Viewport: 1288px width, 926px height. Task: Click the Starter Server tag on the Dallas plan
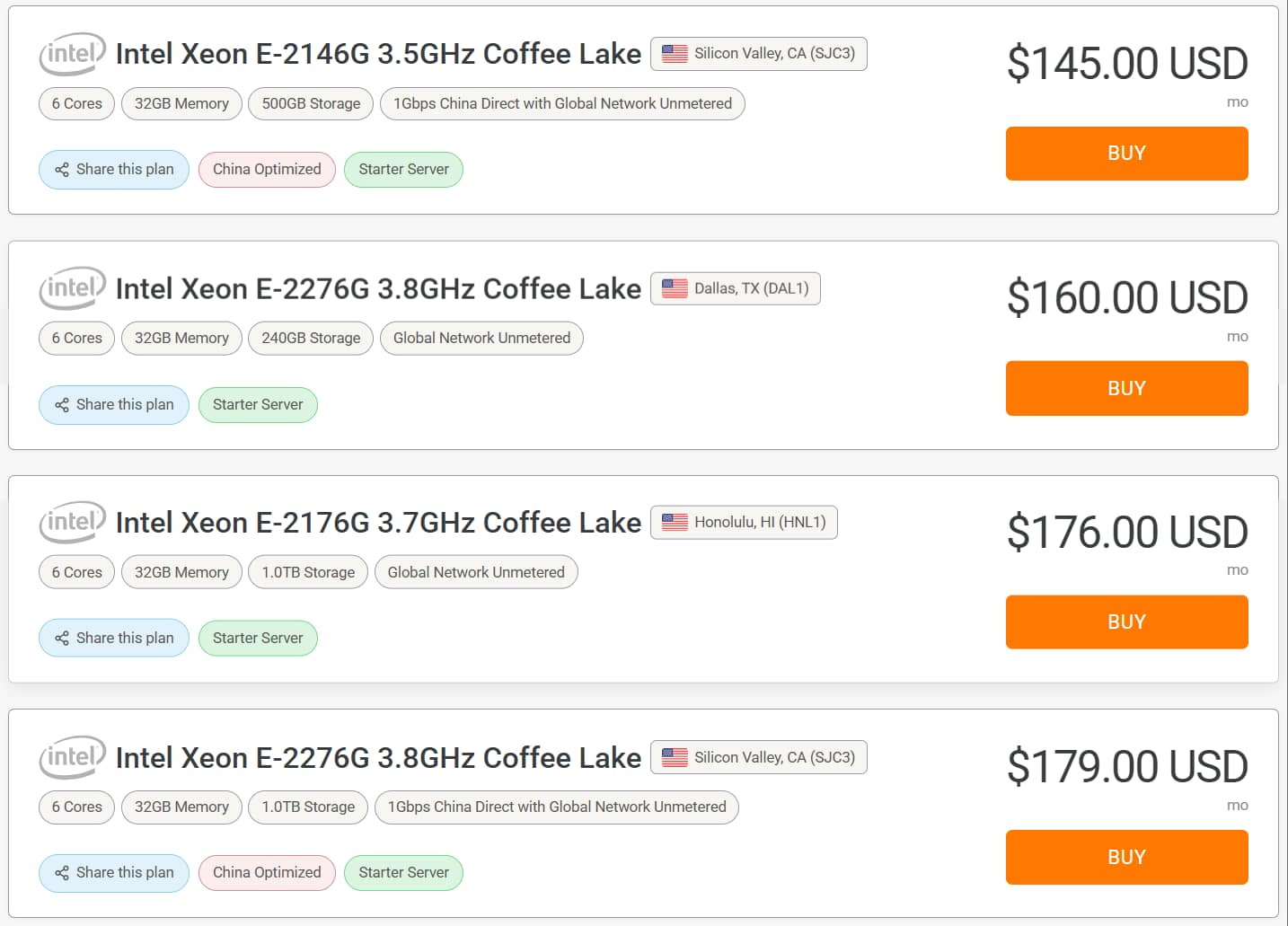point(258,404)
